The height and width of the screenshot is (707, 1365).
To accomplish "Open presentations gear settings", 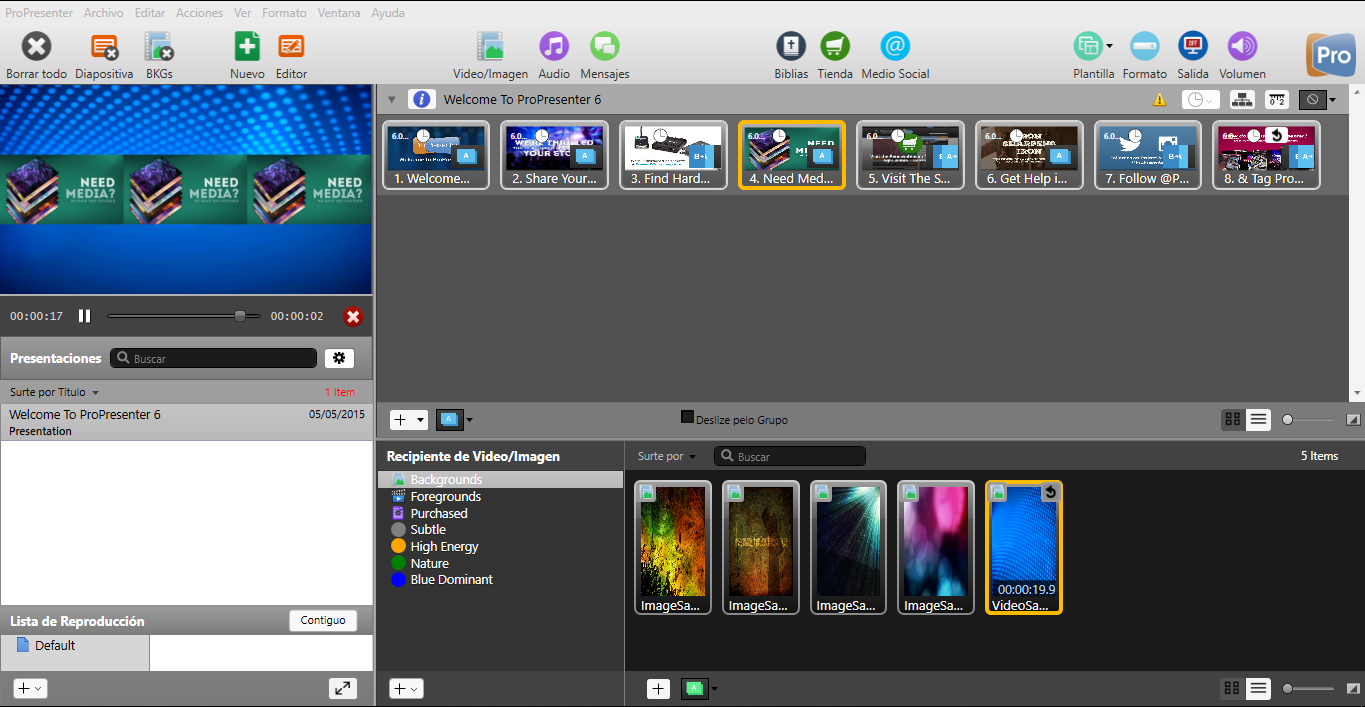I will point(339,358).
